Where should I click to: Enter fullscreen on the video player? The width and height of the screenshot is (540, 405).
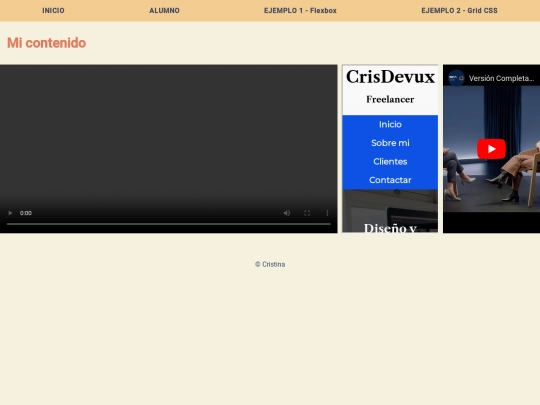[x=307, y=213]
